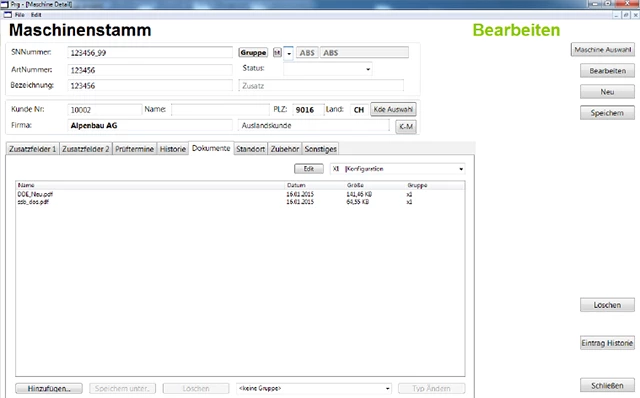Click the Eintrag Historie button

[607, 343]
